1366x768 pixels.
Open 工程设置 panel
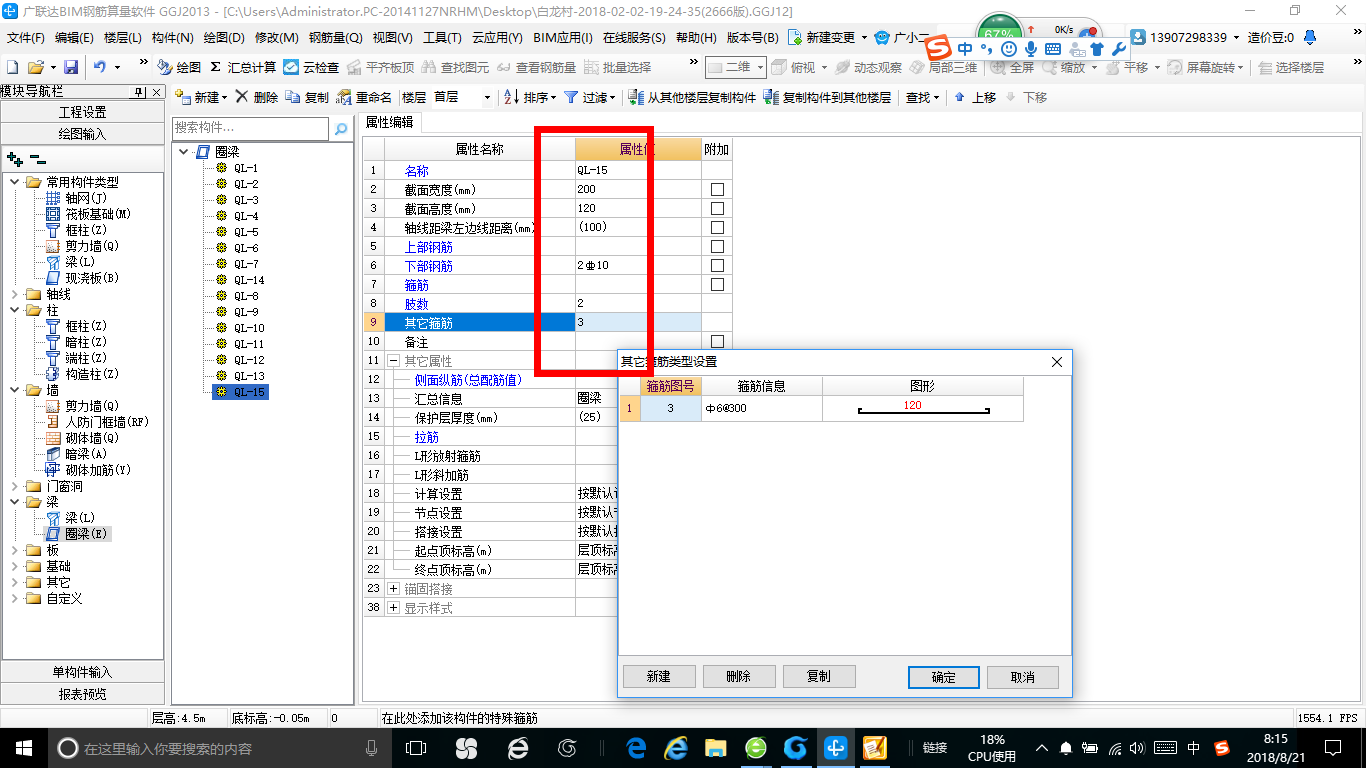pos(83,112)
